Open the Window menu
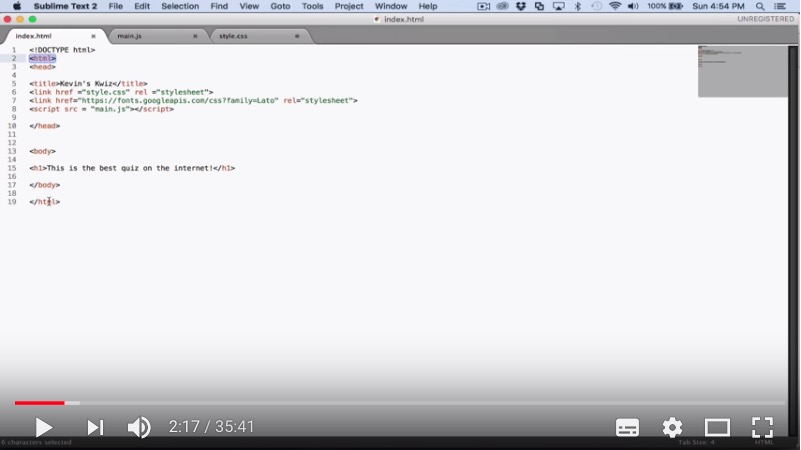 coord(391,6)
